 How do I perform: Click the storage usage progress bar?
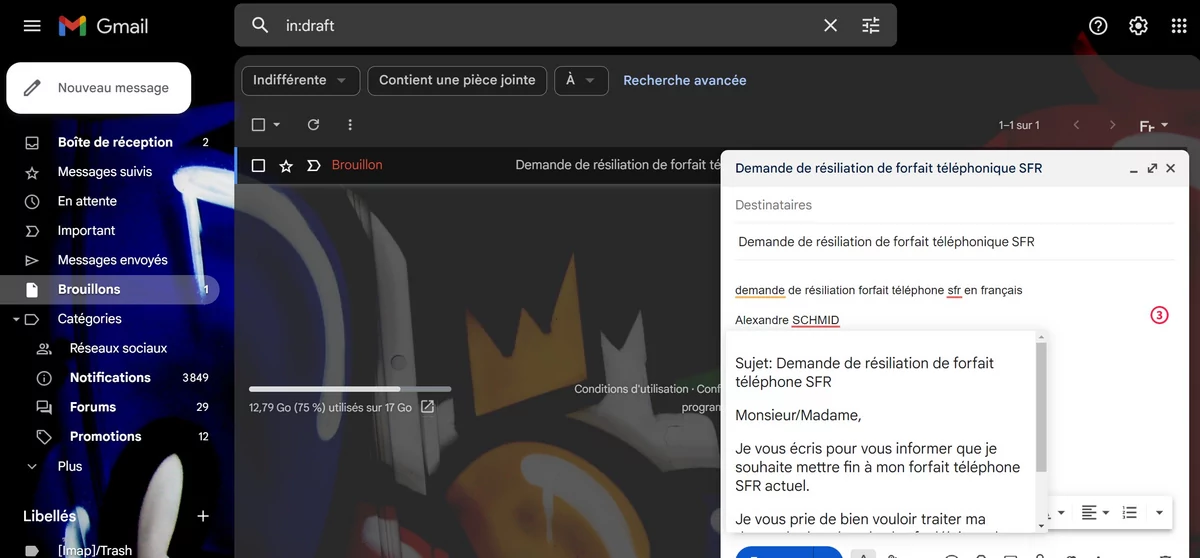coord(350,389)
